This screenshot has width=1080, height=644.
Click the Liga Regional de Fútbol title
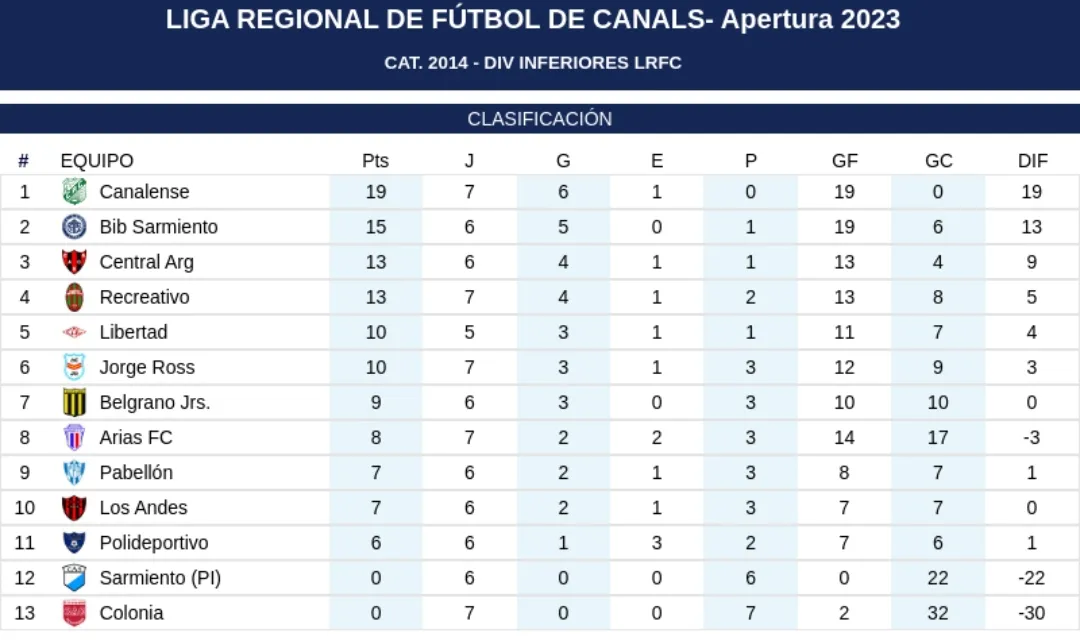(533, 19)
